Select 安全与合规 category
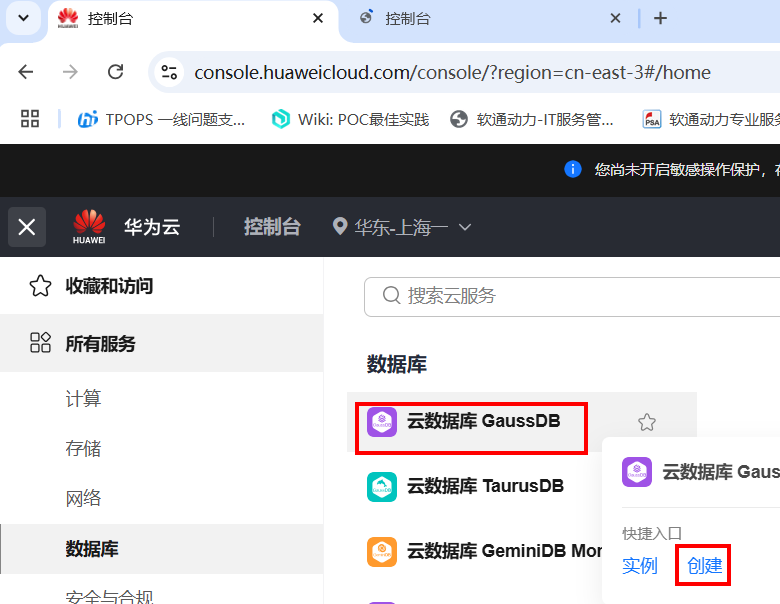This screenshot has width=780, height=604. (109, 596)
